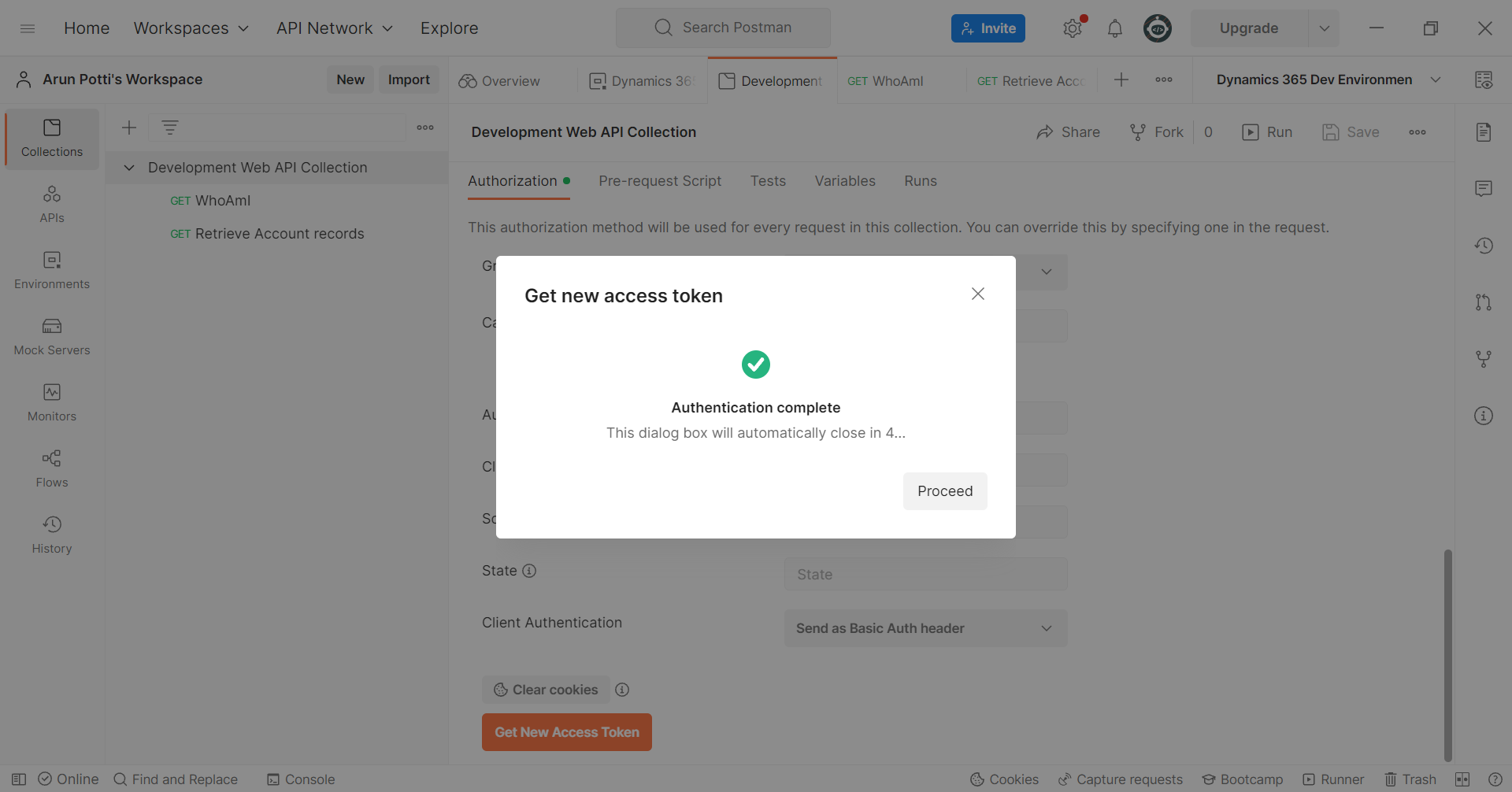Open the documentation panel

tap(1484, 131)
